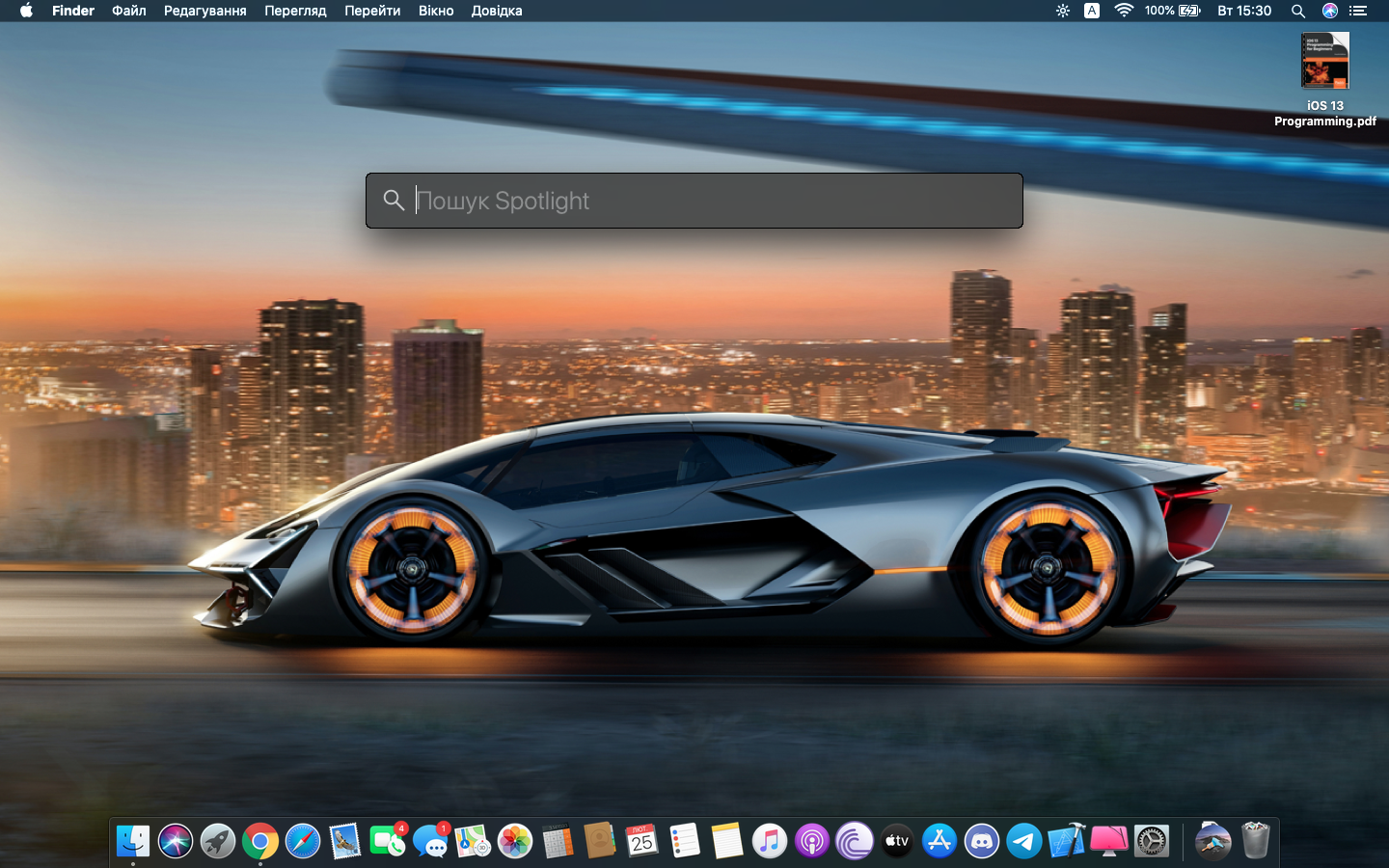Viewport: 1389px width, 868px height.
Task: Open brightness sun icon in menu bar
Action: coord(1062,11)
